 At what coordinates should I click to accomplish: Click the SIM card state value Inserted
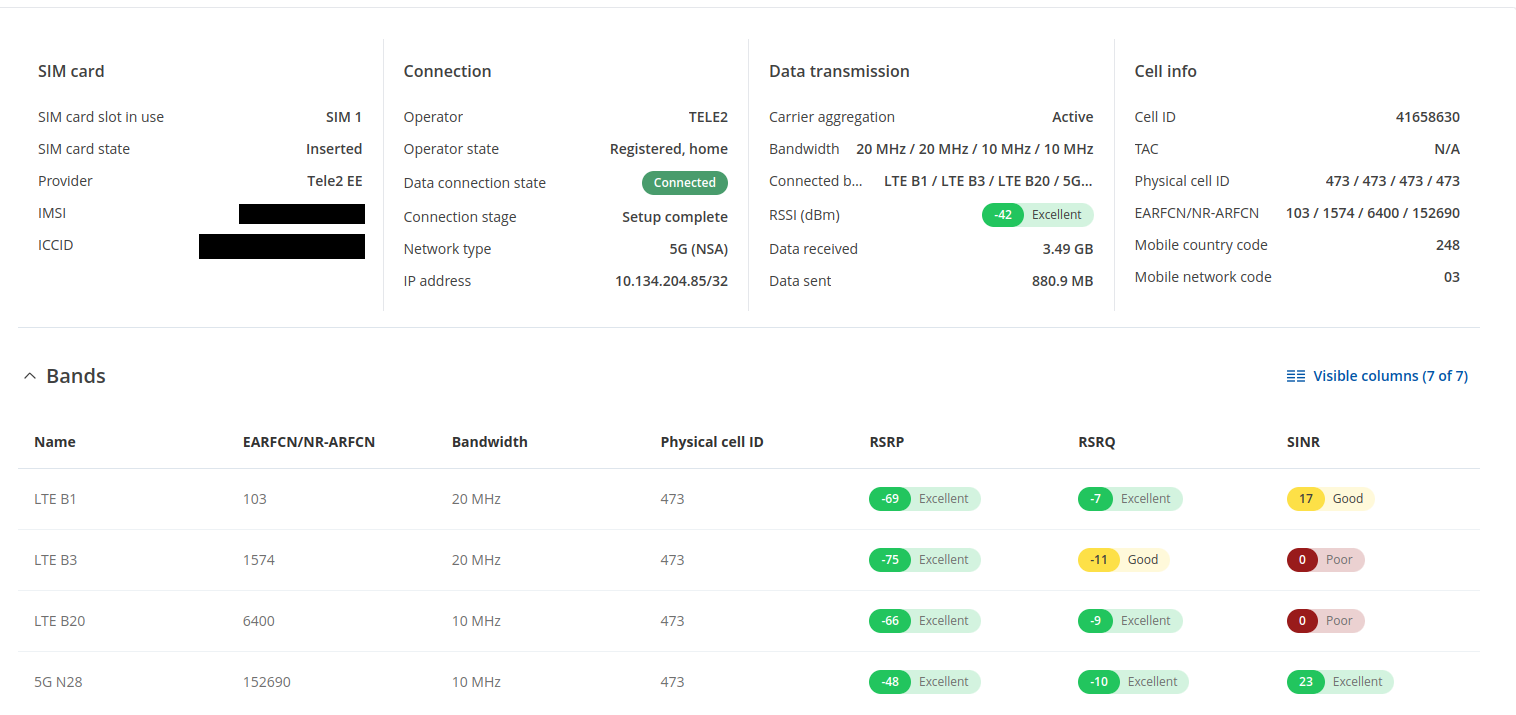[334, 149]
